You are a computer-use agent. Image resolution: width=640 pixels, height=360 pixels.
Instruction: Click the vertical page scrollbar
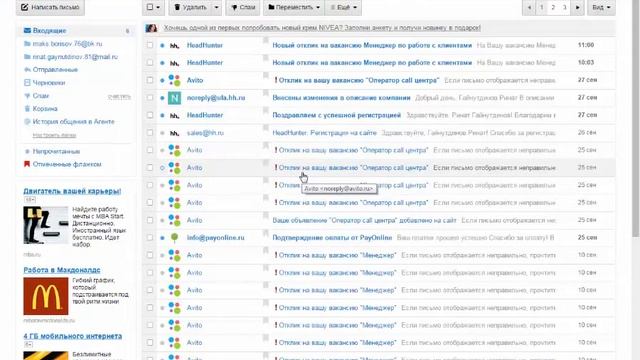click(636, 118)
